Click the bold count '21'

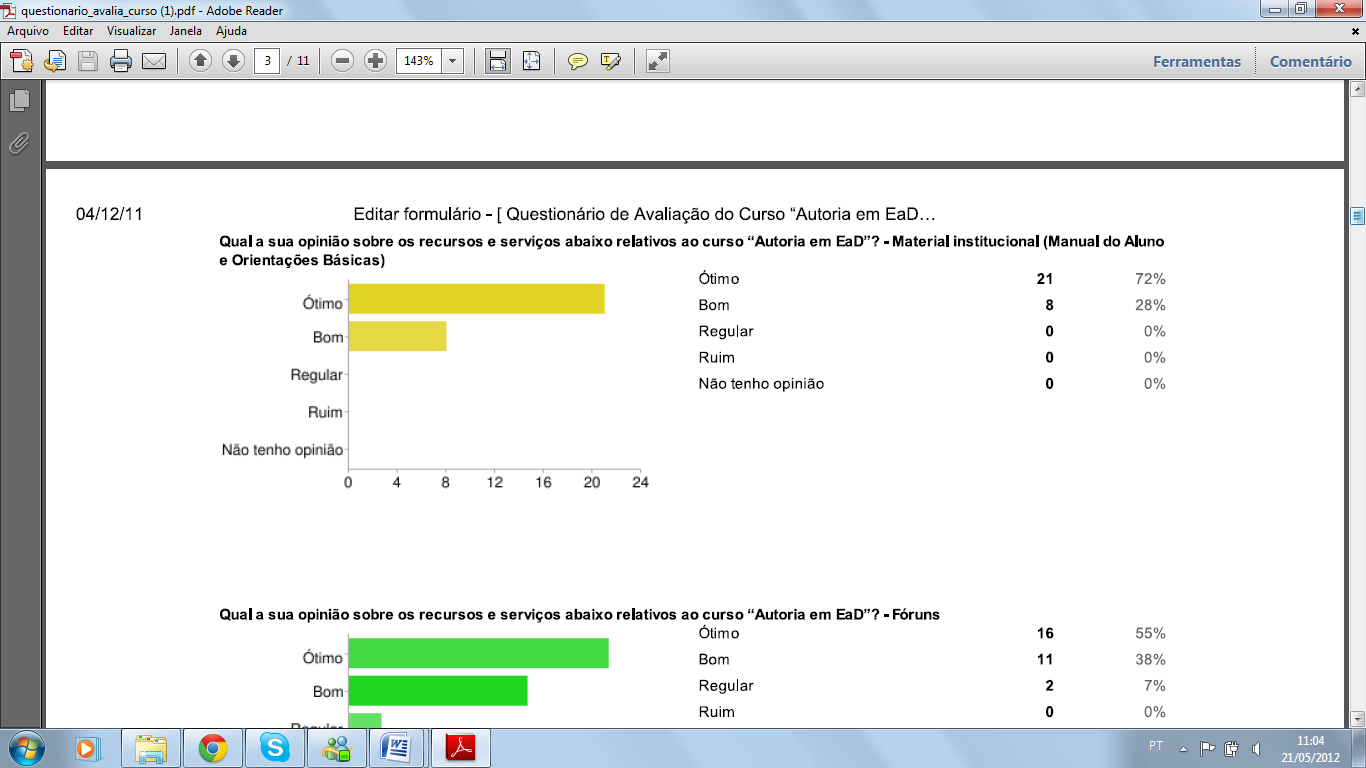tap(1045, 279)
